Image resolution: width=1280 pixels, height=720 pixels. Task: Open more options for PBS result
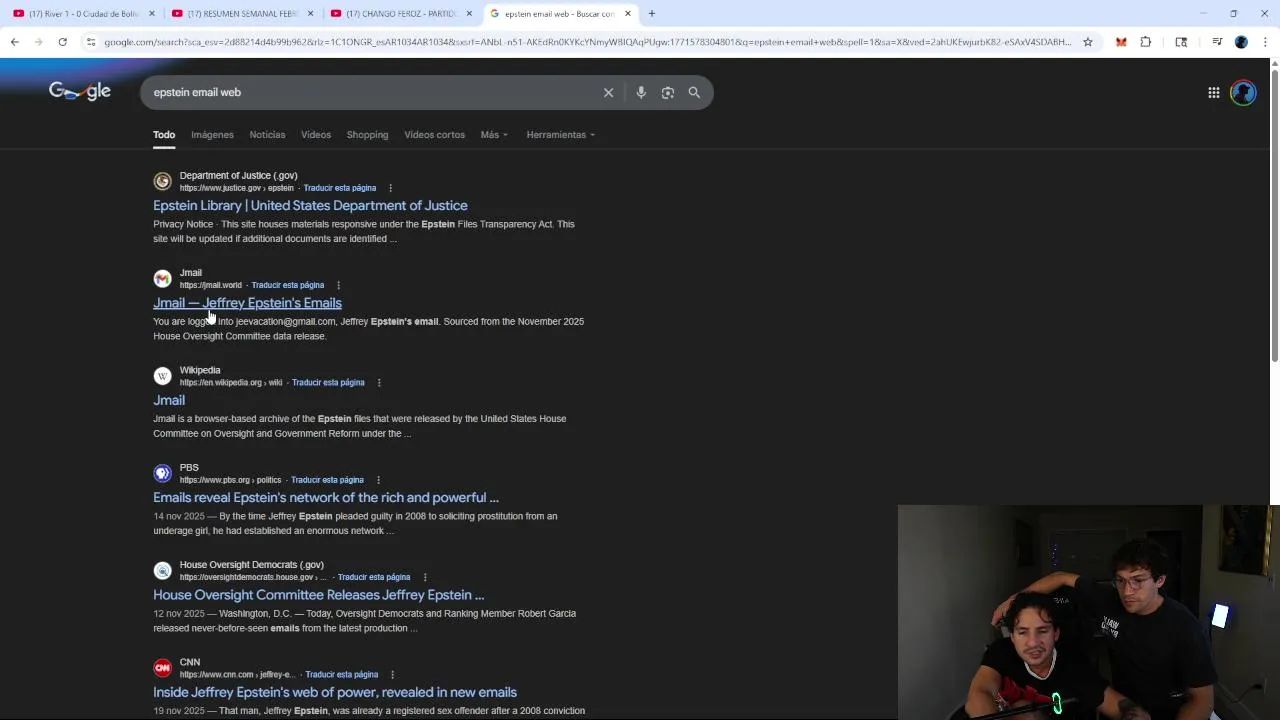pyautogui.click(x=378, y=480)
